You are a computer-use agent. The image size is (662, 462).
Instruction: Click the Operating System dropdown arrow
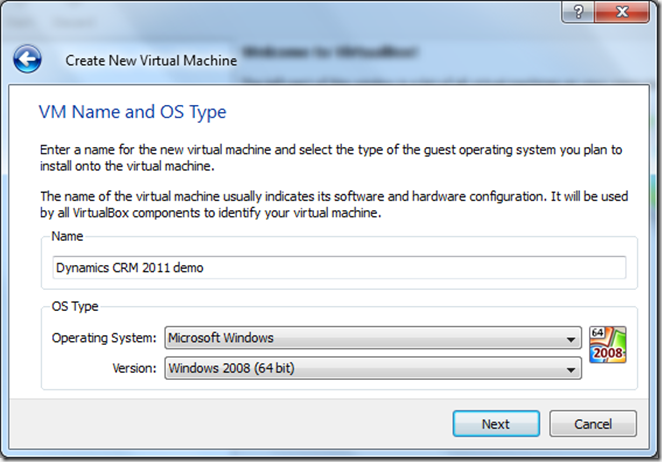click(x=571, y=338)
